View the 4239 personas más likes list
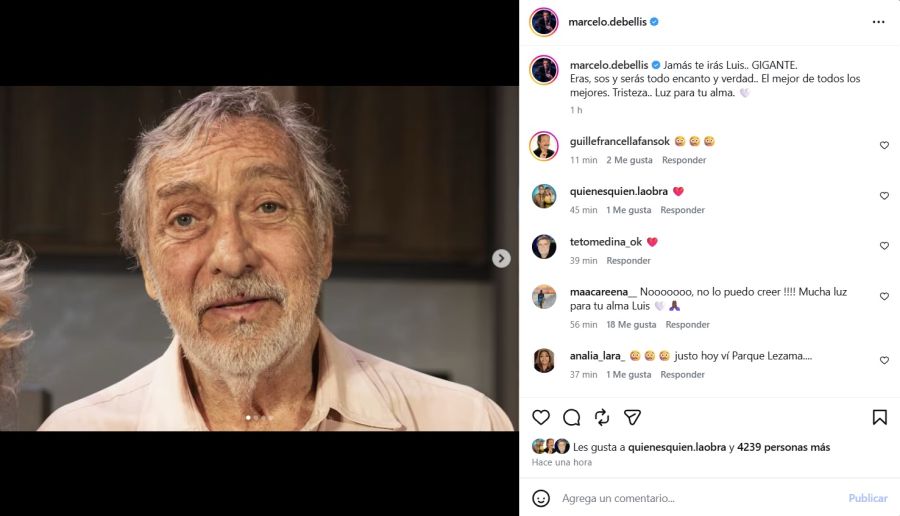 click(783, 447)
